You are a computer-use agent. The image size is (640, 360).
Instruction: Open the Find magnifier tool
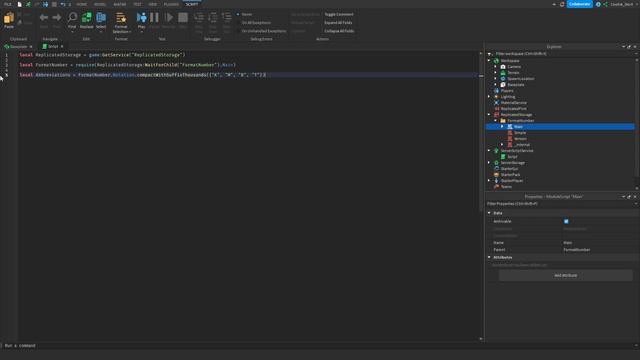click(x=72, y=17)
